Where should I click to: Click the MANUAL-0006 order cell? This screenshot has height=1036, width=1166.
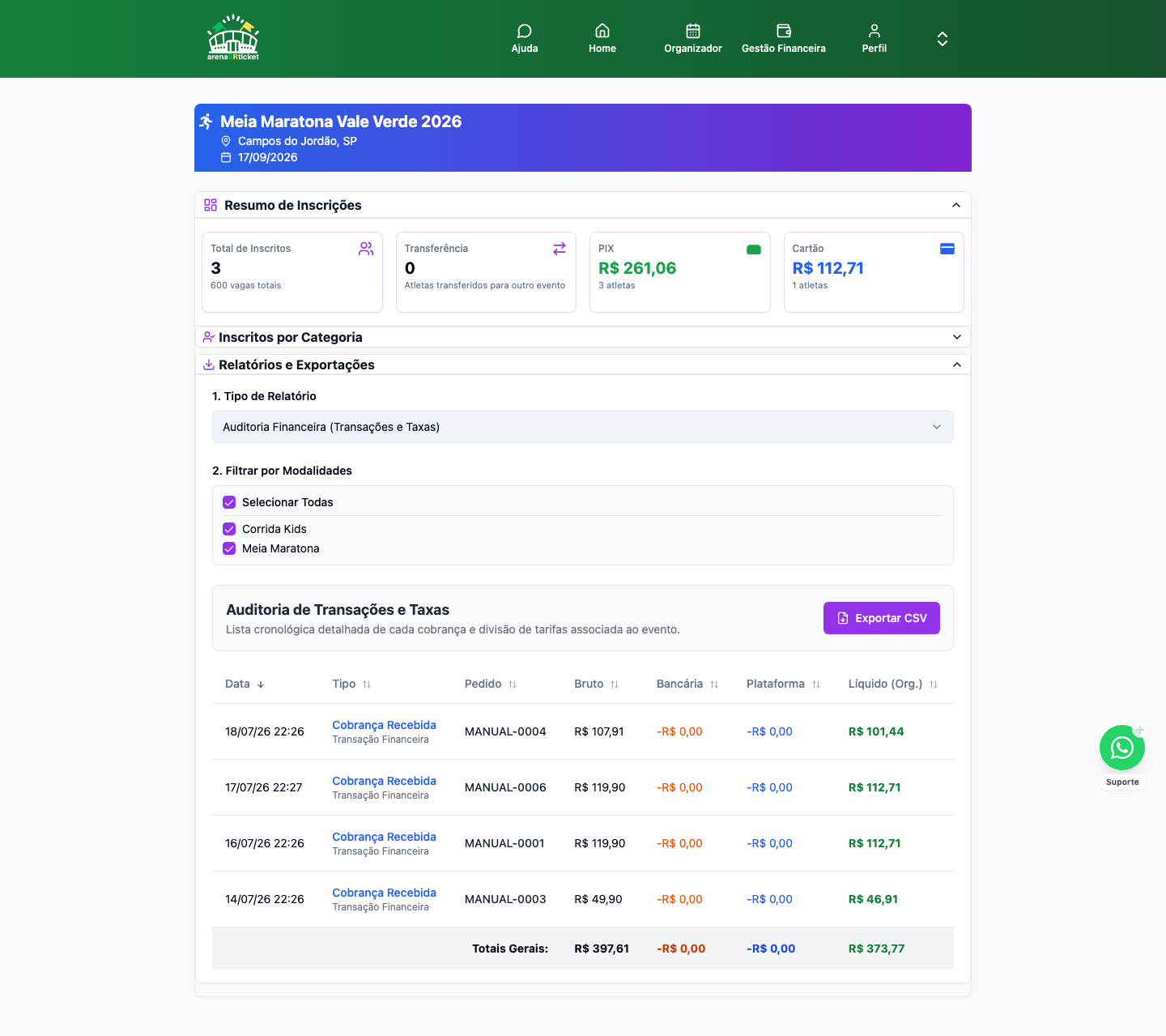[505, 787]
